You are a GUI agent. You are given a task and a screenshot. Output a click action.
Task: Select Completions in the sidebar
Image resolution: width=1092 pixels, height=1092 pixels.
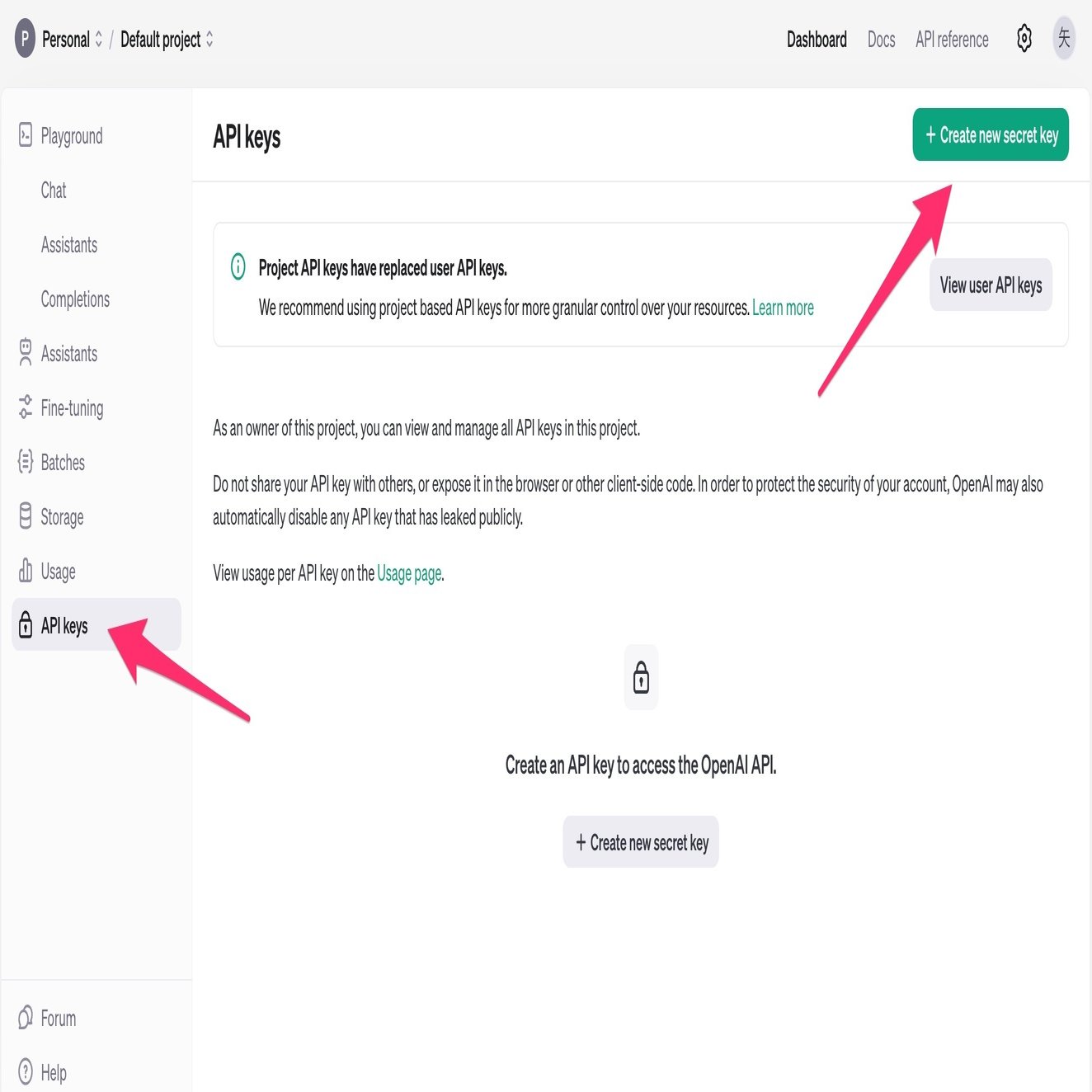click(x=75, y=299)
